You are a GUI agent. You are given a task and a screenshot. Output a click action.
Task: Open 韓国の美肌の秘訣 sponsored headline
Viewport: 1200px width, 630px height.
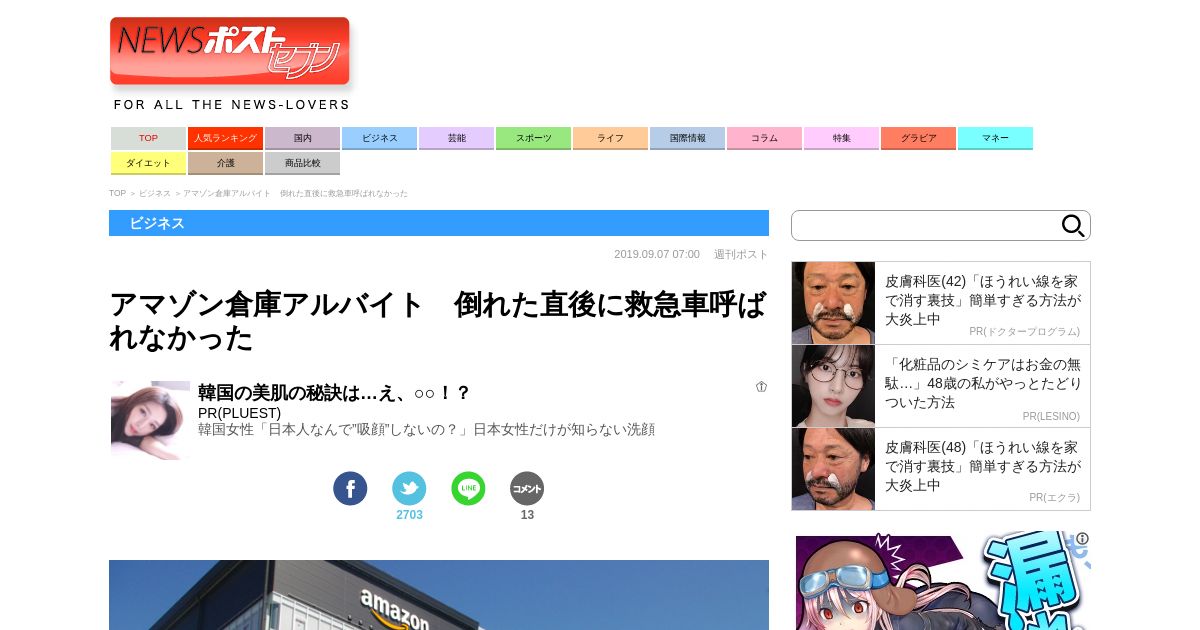point(334,393)
